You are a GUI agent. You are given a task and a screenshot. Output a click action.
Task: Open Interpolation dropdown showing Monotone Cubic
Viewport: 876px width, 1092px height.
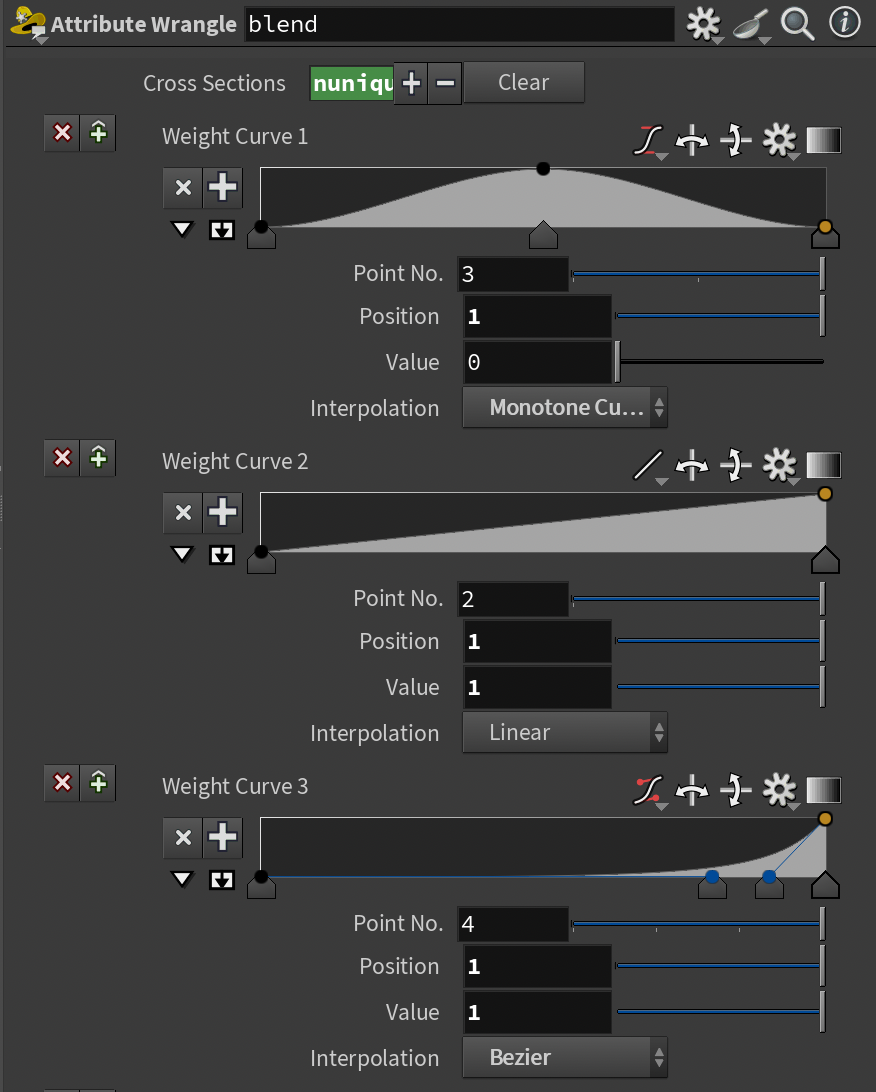click(x=565, y=408)
